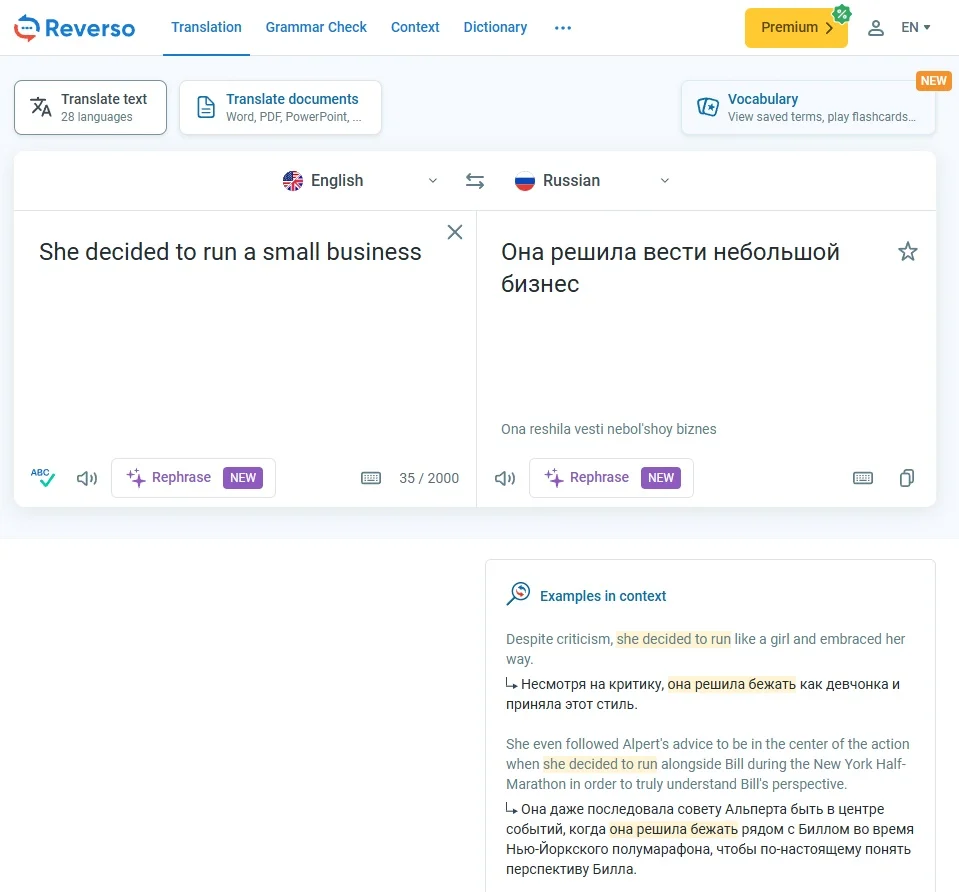Save translation with the star favorite icon
Image resolution: width=959 pixels, height=892 pixels.
click(x=908, y=251)
